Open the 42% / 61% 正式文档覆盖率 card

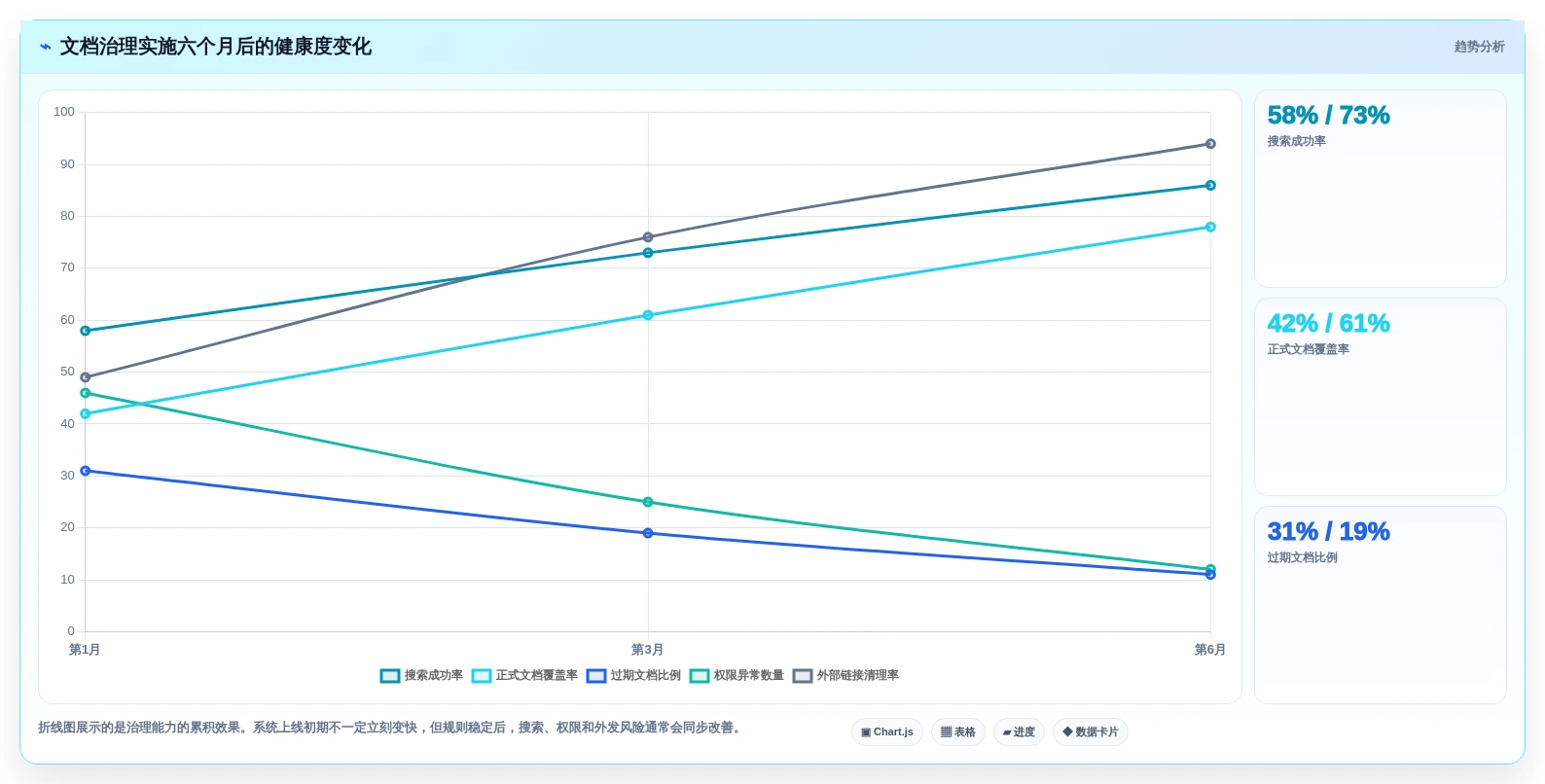tap(1381, 397)
